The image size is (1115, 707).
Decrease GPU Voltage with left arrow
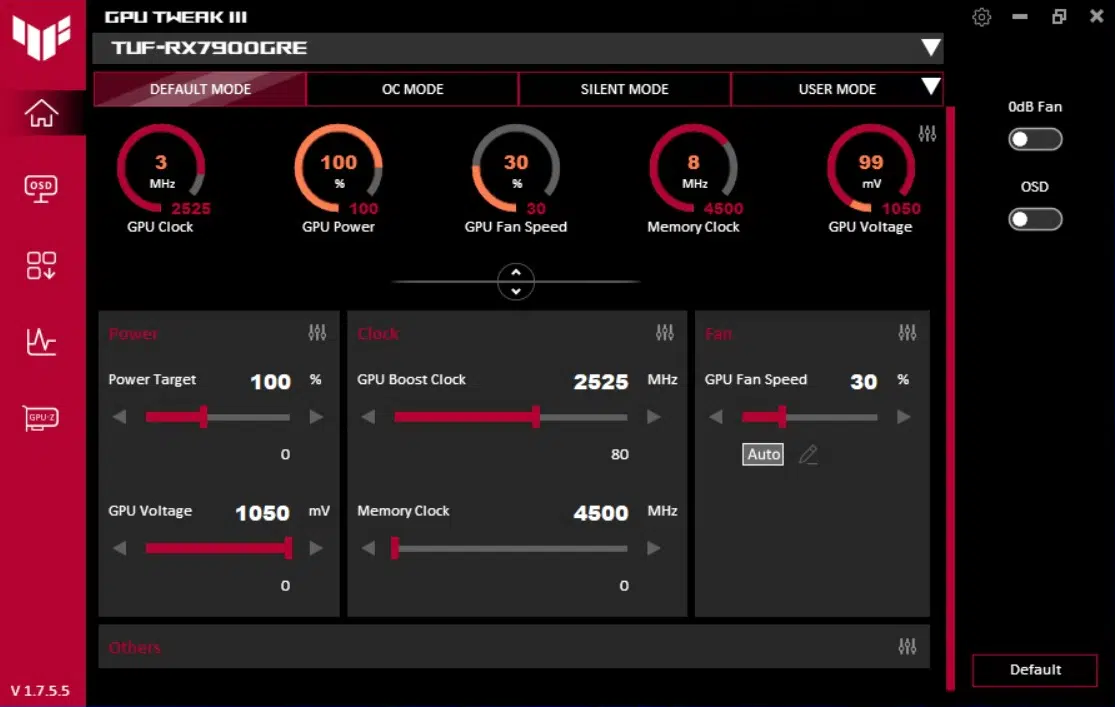[119, 548]
